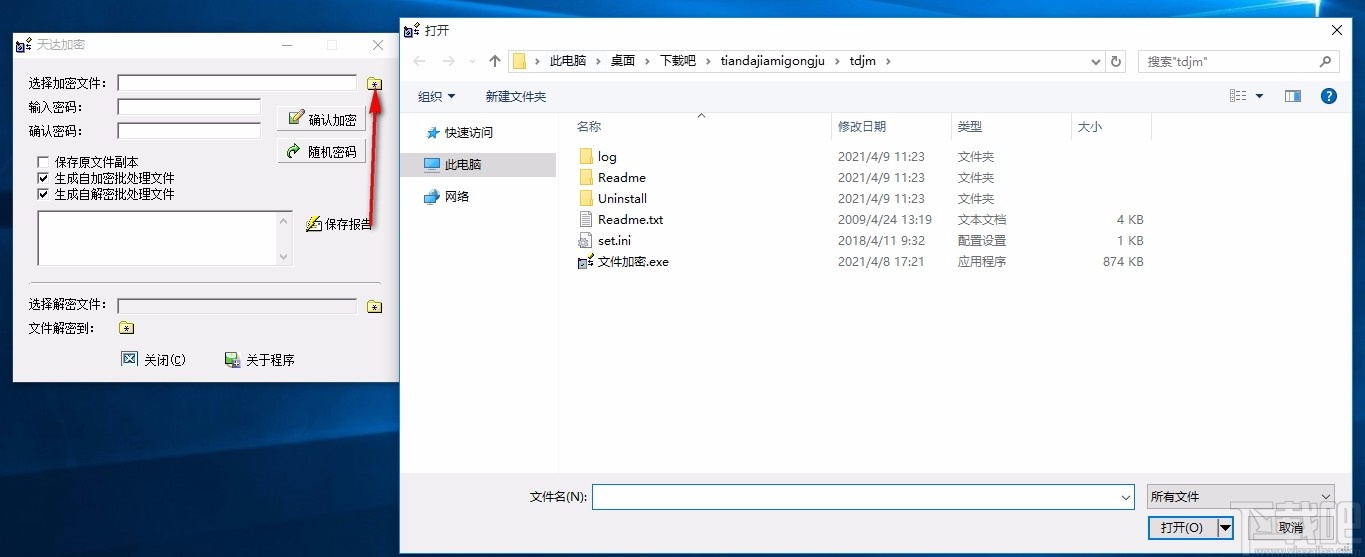Click browse icon next to 选择加密文件 field
This screenshot has height=557, width=1365.
(x=374, y=83)
